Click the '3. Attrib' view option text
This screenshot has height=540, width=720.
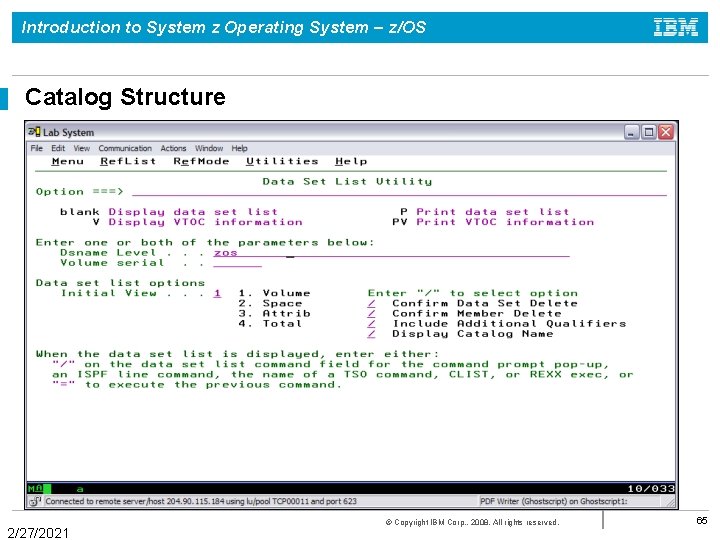click(275, 313)
